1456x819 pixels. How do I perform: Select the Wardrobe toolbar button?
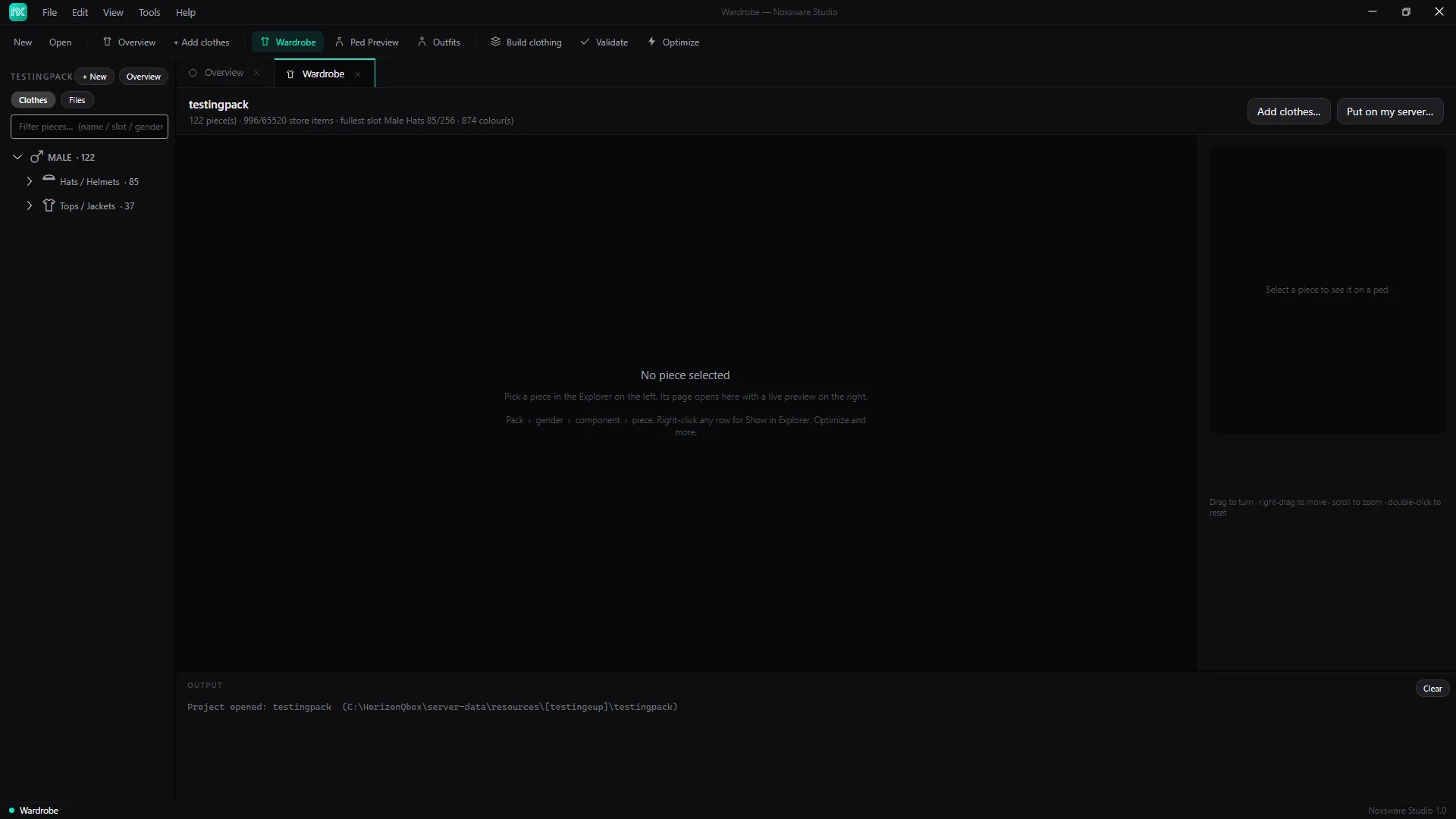[x=288, y=42]
